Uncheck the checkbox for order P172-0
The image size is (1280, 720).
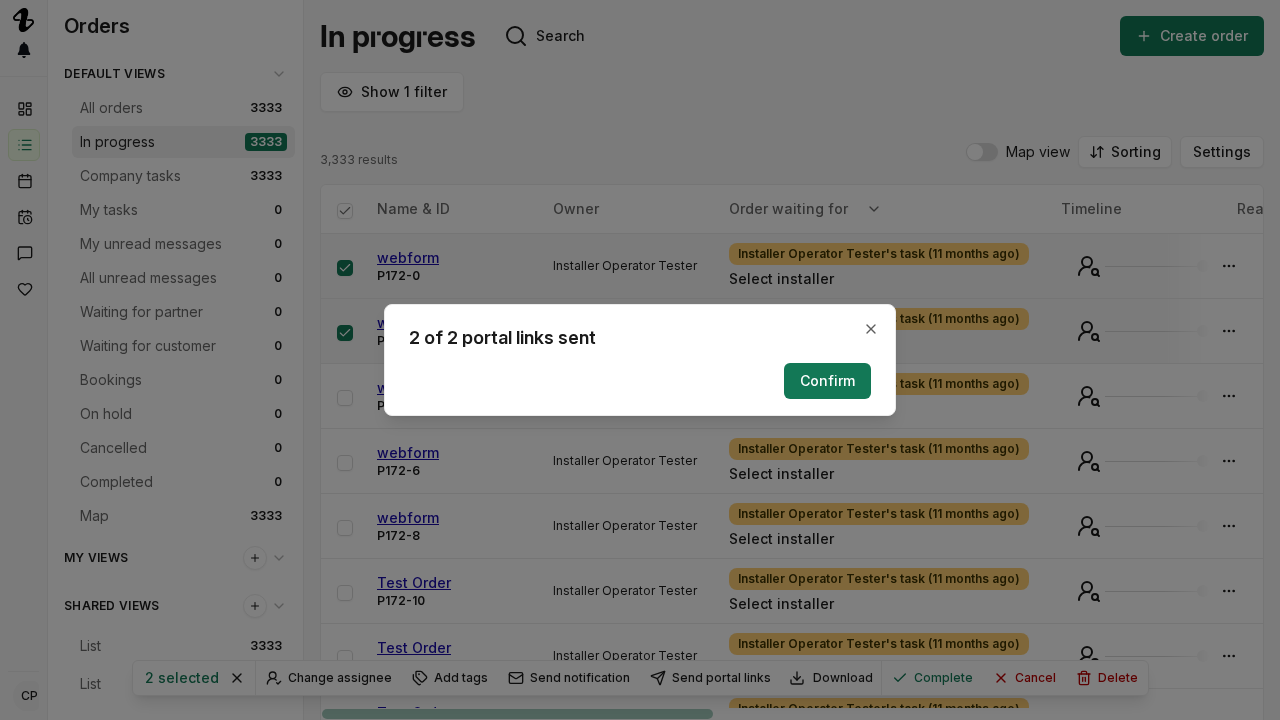tap(345, 268)
